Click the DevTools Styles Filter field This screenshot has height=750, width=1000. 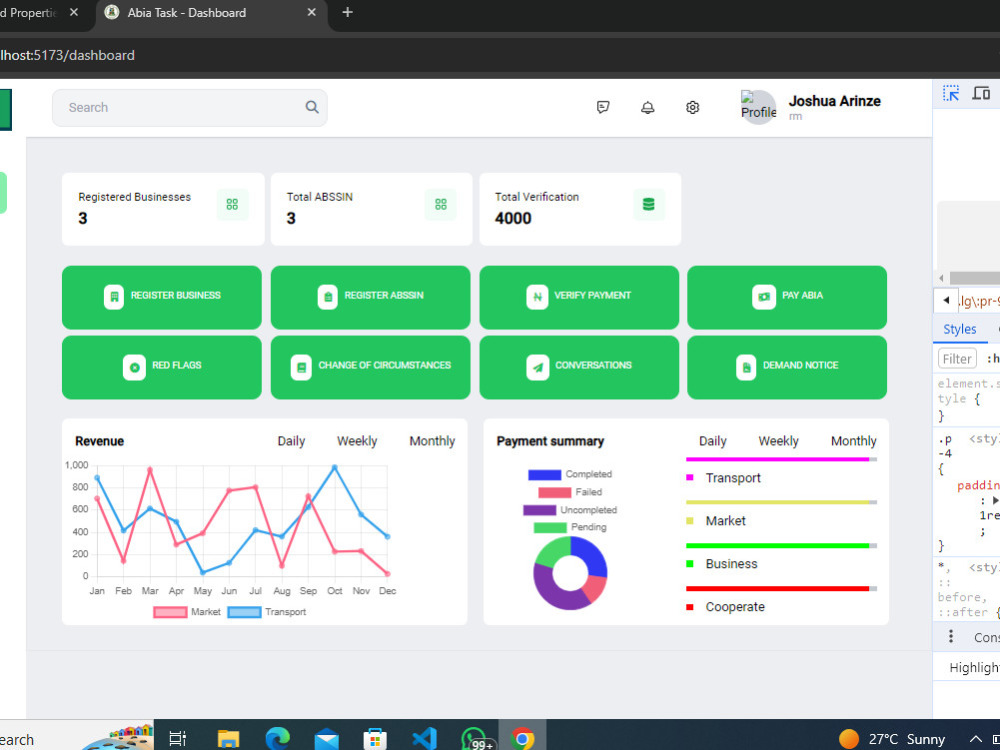(957, 359)
